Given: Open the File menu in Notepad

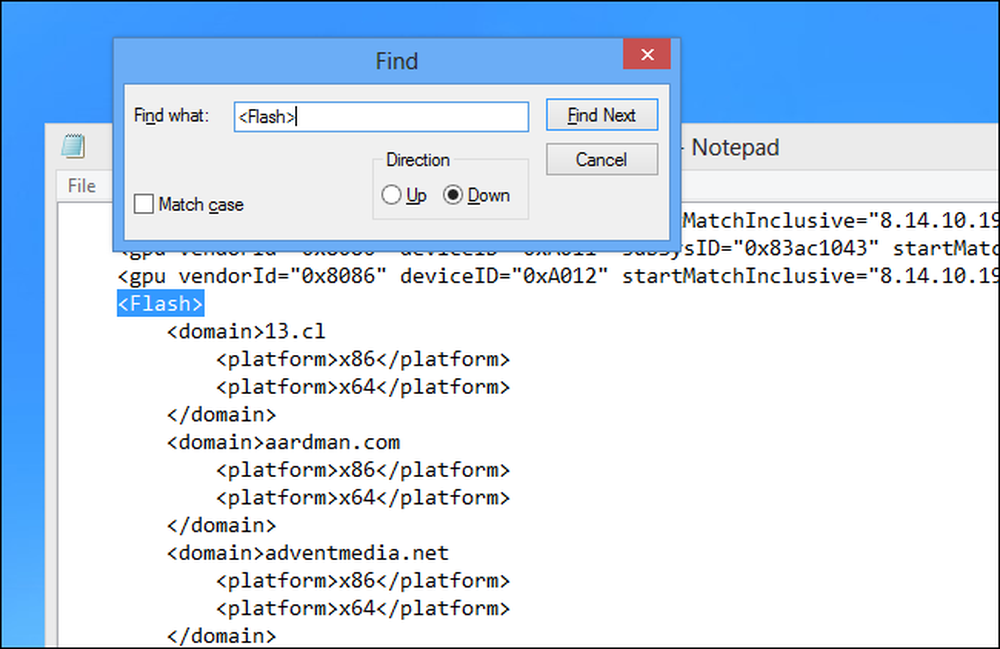Looking at the screenshot, I should click(82, 186).
